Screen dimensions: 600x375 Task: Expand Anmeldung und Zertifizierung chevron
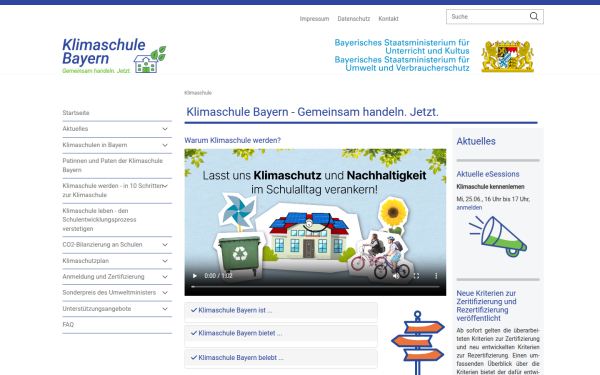point(165,277)
